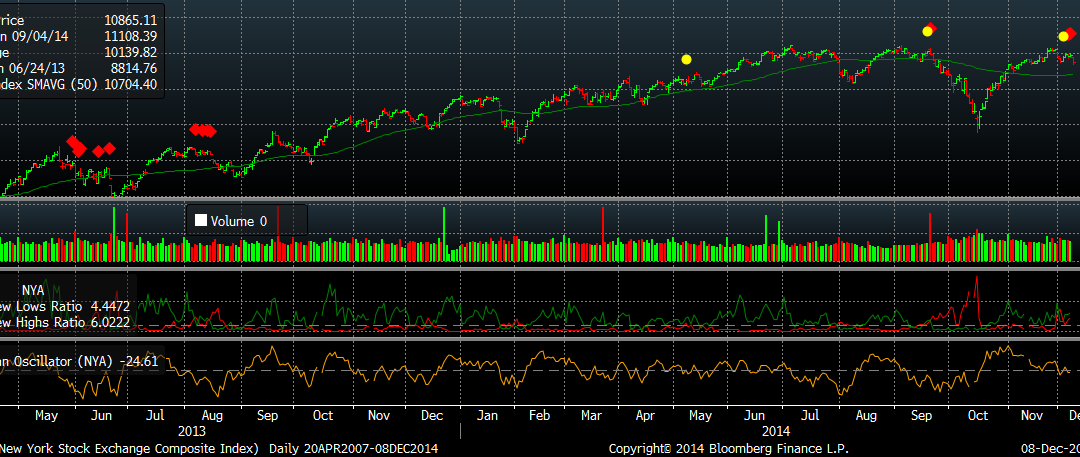1080x457 pixels.
Task: Click the white Volume legend swatch
Action: [x=201, y=221]
